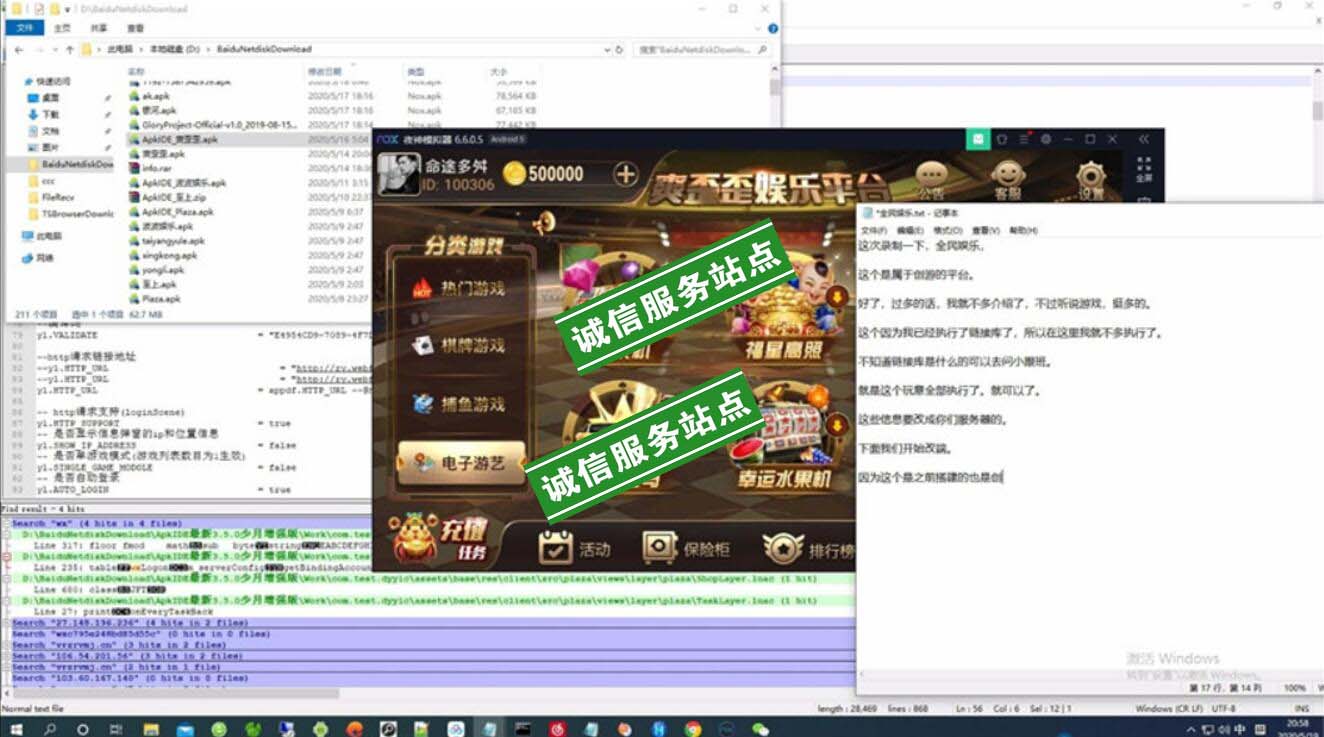
Task: Open the 活动 calendar icon
Action: (555, 547)
